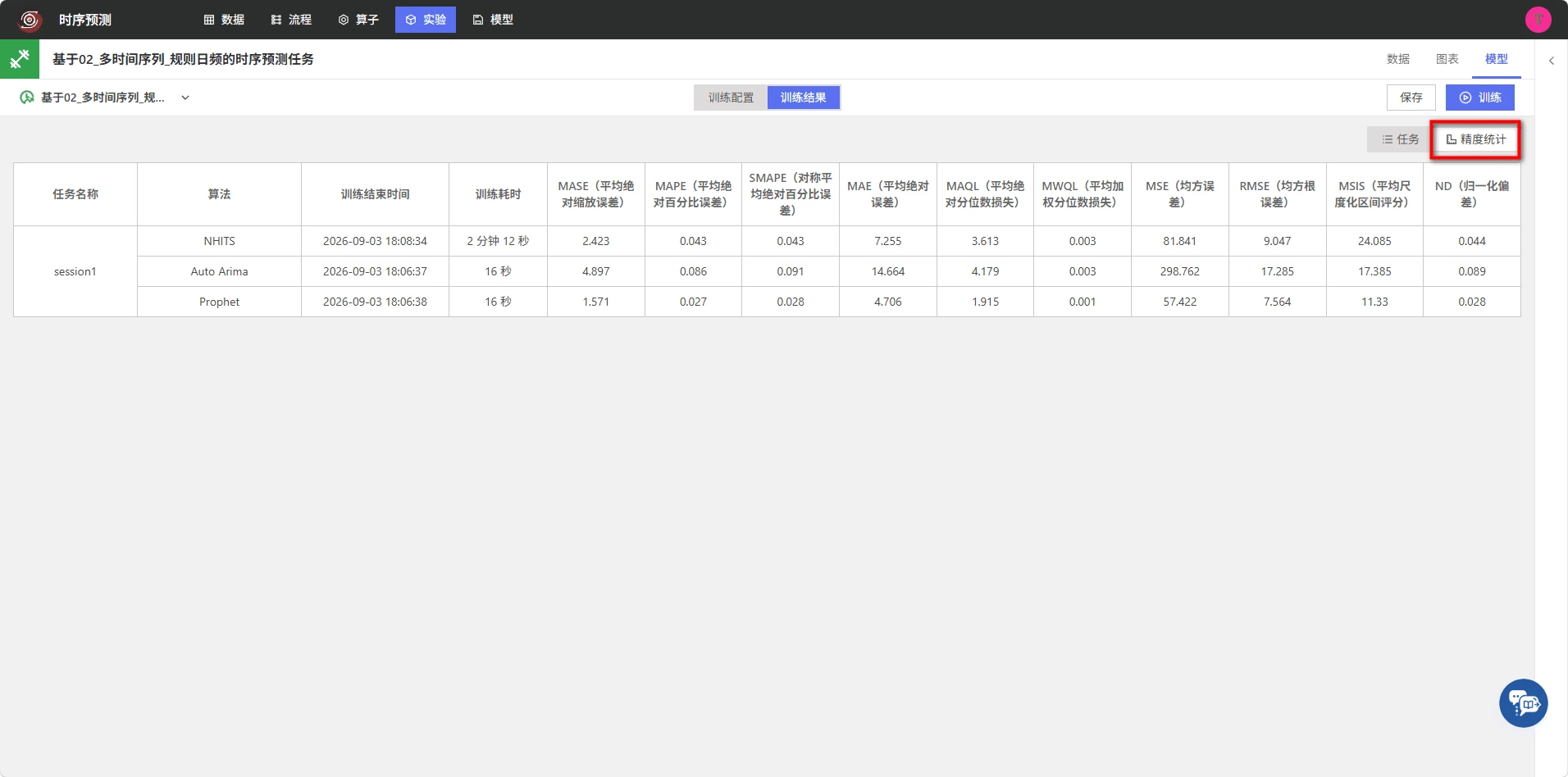Screen dimensions: 1568x777
Task: Open the 流程 menu in the top bar
Action: point(291,20)
